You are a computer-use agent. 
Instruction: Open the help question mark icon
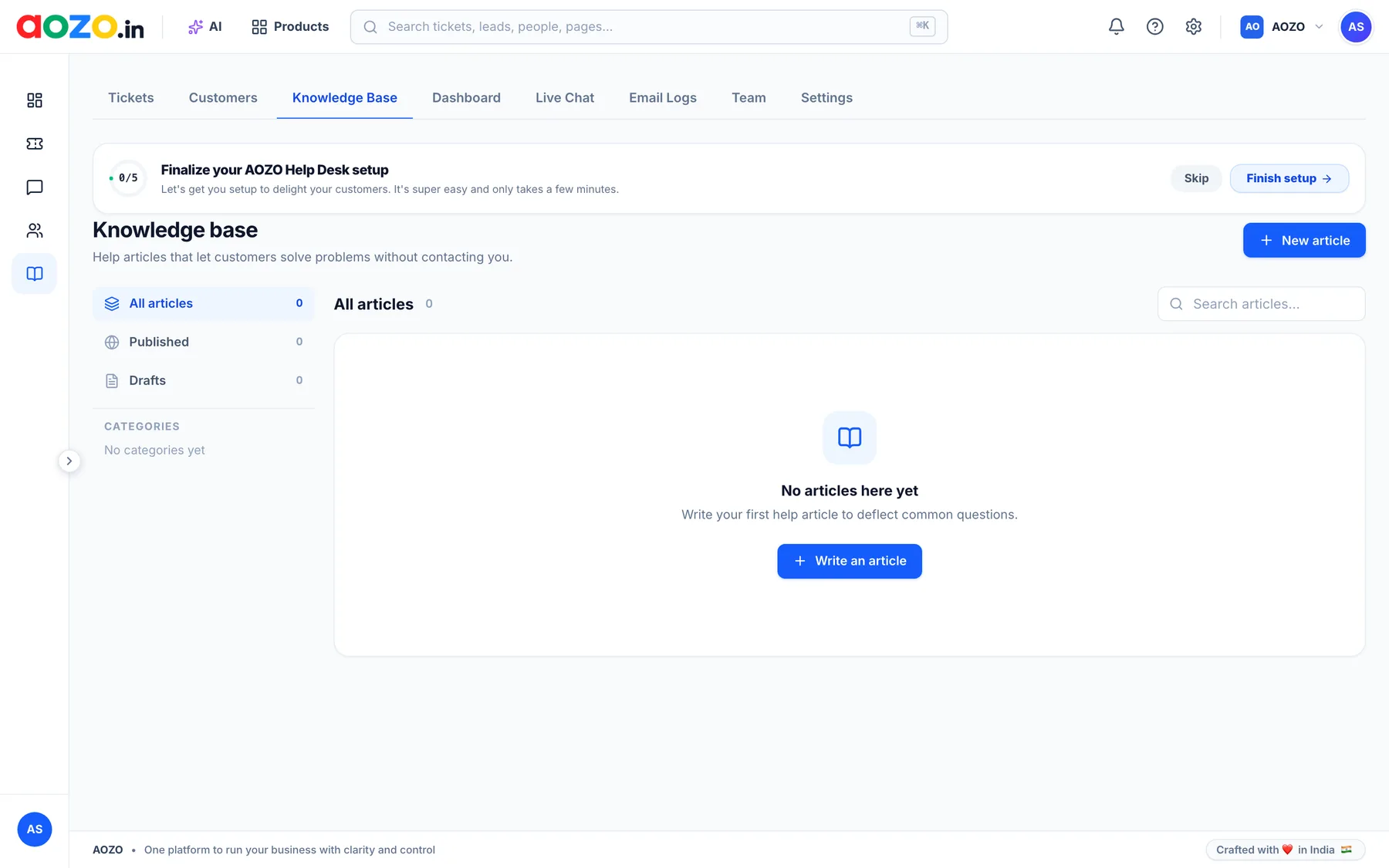pos(1154,27)
